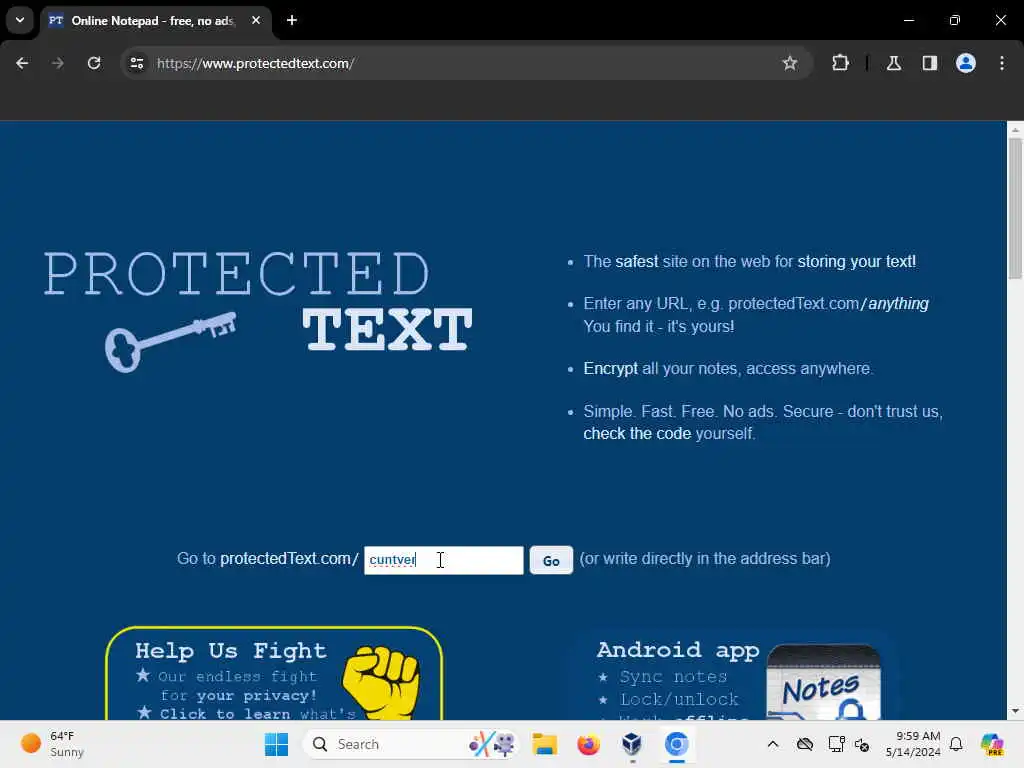This screenshot has height=768, width=1024.
Task: Open Chrome Labs flask icon
Action: pyautogui.click(x=894, y=63)
